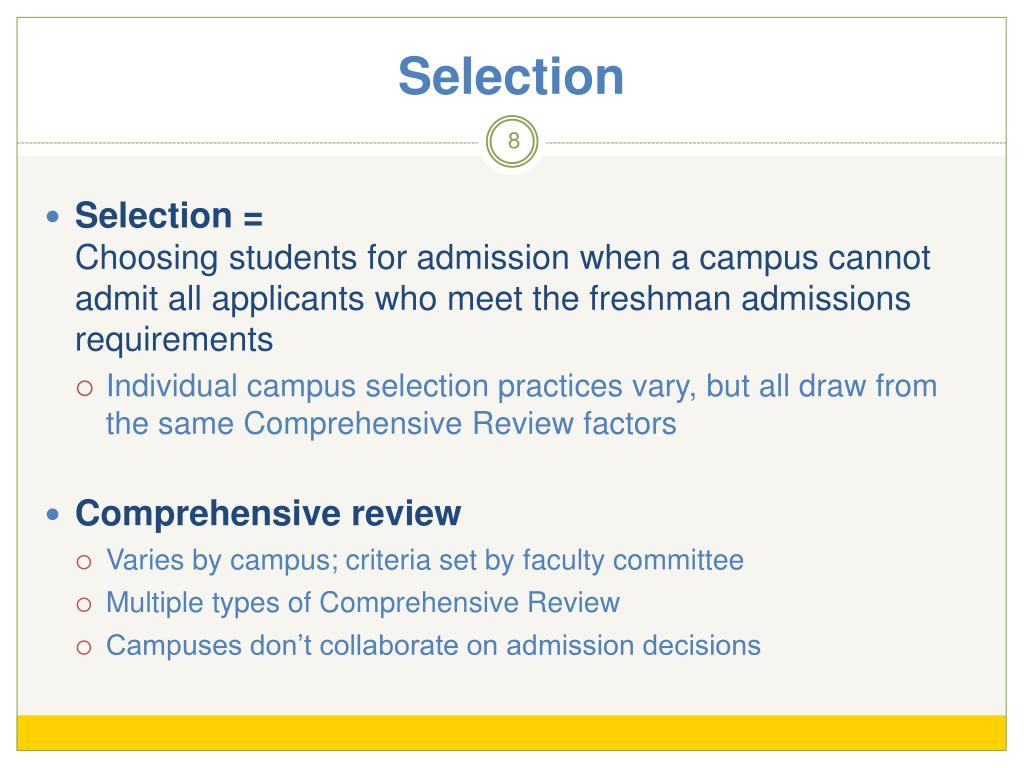Click the hollow bullet before 'Individual campus selection'
This screenshot has height=768, width=1024.
84,389
